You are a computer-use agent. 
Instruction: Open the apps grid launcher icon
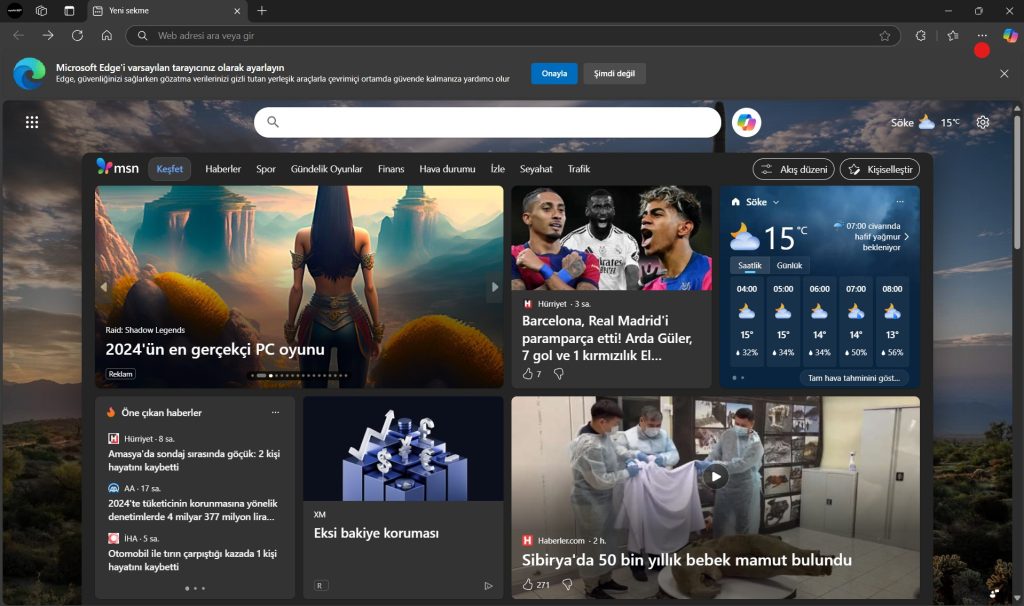tap(31, 122)
